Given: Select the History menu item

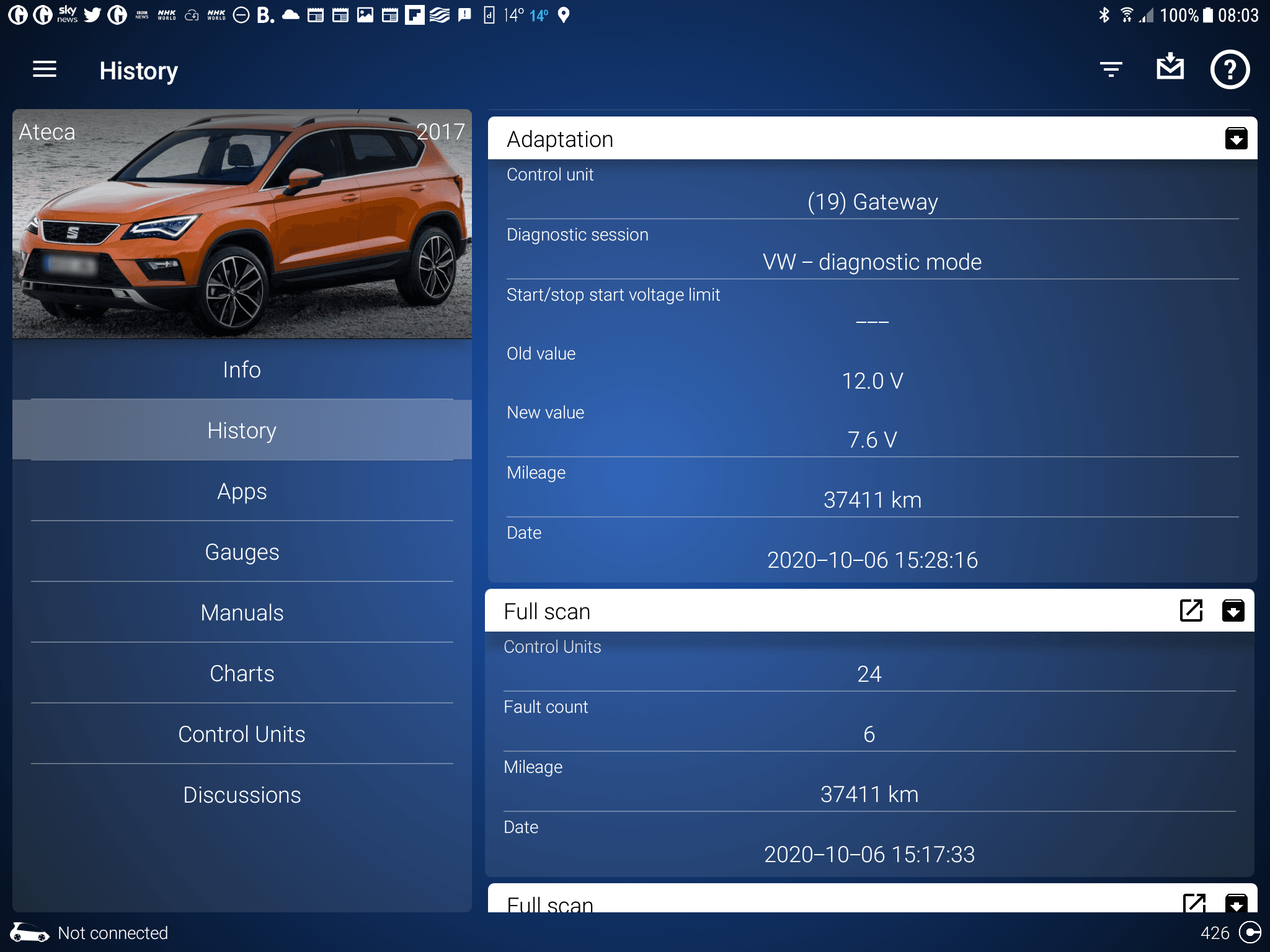Looking at the screenshot, I should (242, 431).
